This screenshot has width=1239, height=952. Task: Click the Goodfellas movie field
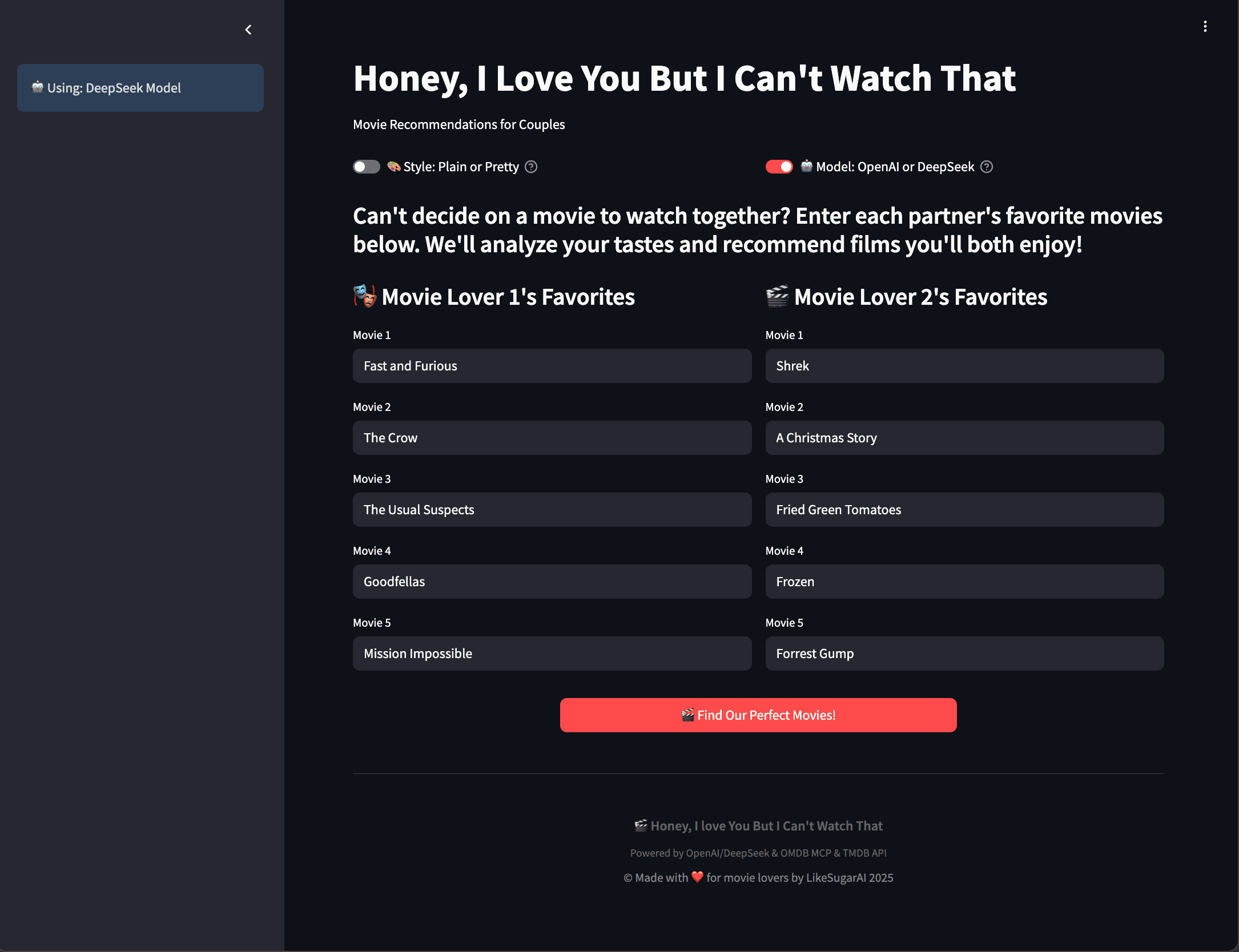pos(552,582)
